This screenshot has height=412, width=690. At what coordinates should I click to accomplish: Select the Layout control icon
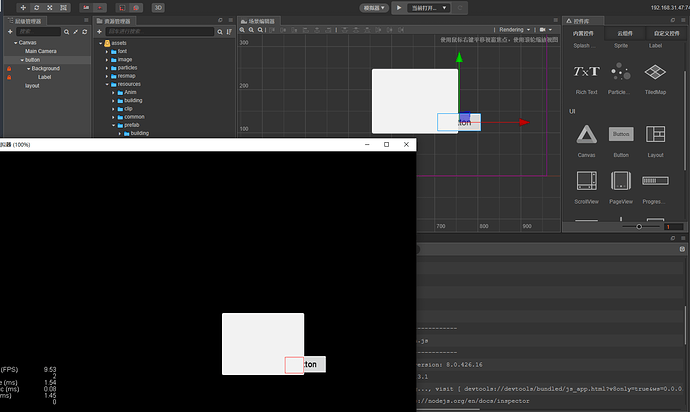coord(655,134)
